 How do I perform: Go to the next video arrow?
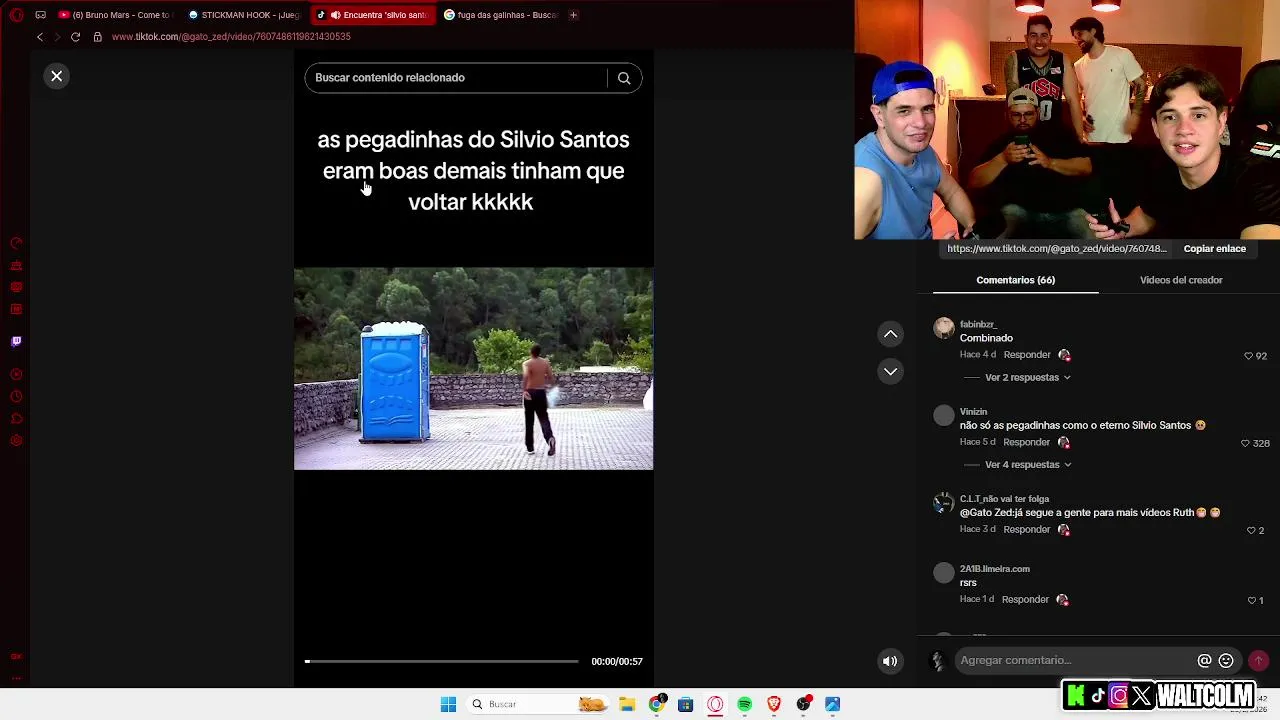click(890, 371)
